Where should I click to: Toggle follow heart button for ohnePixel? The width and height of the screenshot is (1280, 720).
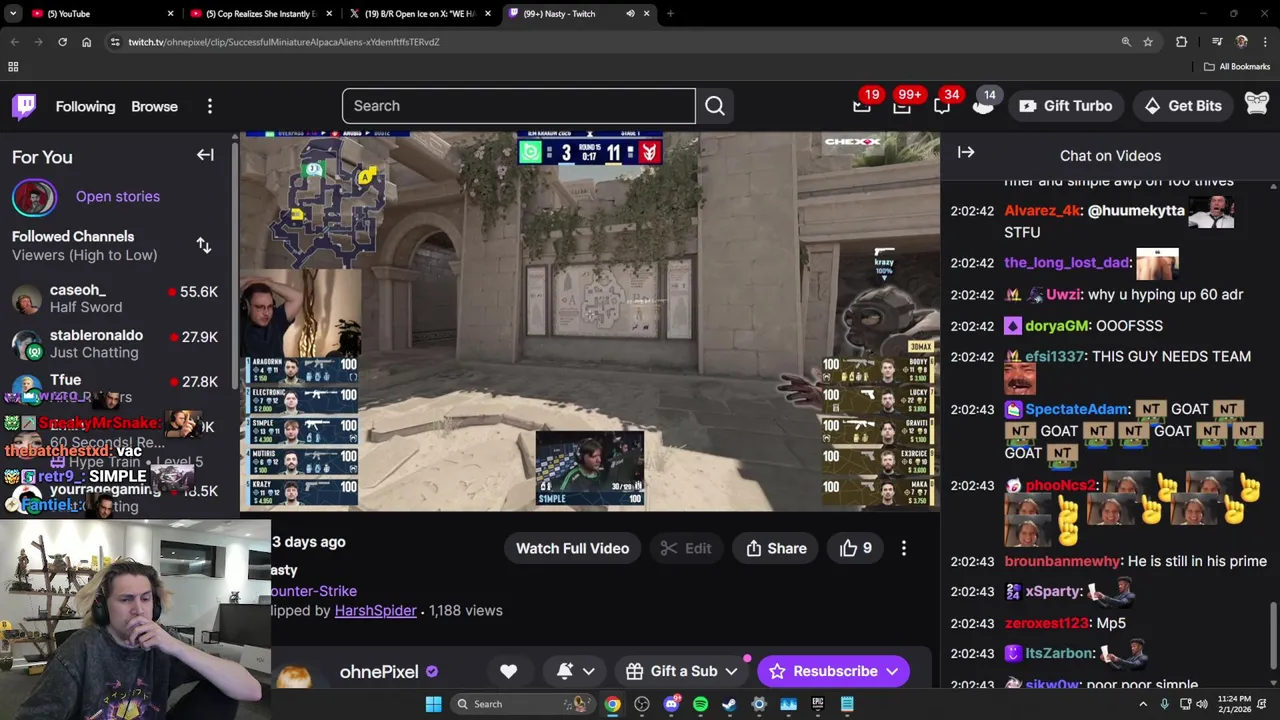pyautogui.click(x=508, y=671)
